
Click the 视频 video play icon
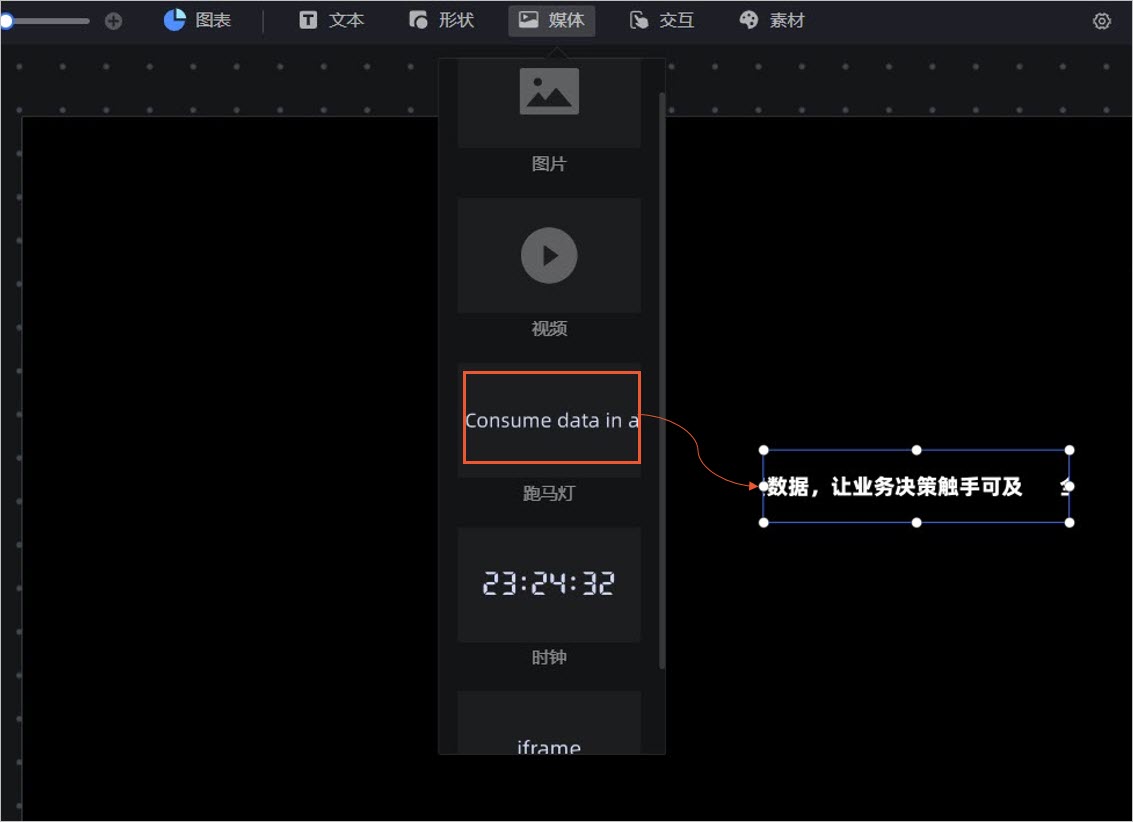pos(549,255)
